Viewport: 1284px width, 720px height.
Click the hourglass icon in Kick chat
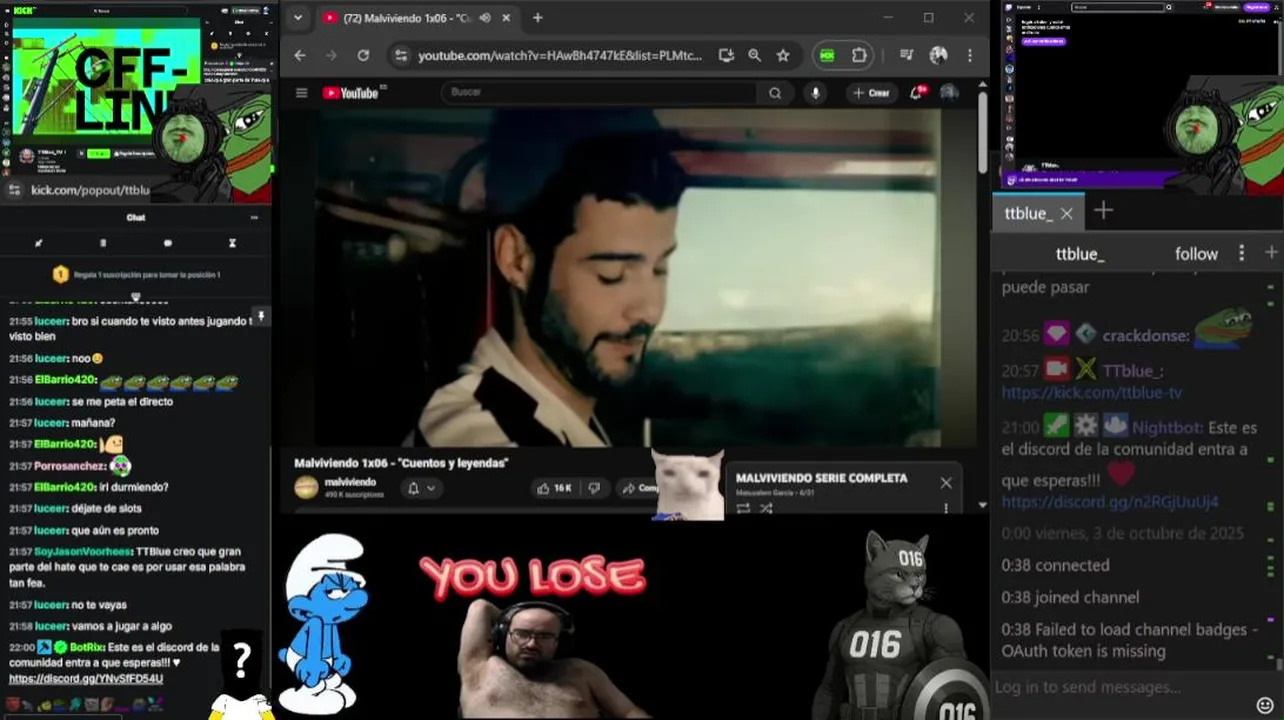click(x=232, y=243)
